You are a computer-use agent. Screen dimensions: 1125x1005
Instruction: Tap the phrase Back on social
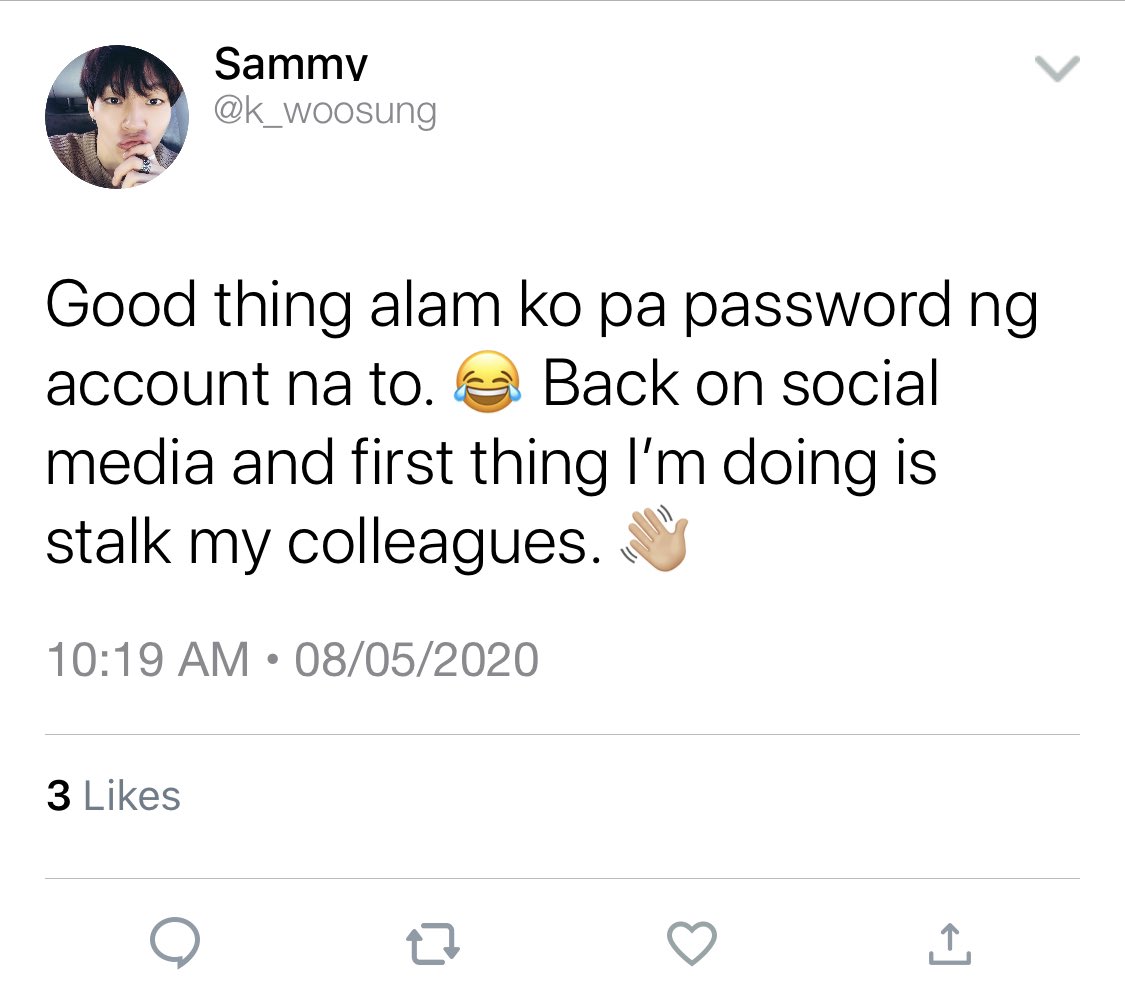coord(740,383)
